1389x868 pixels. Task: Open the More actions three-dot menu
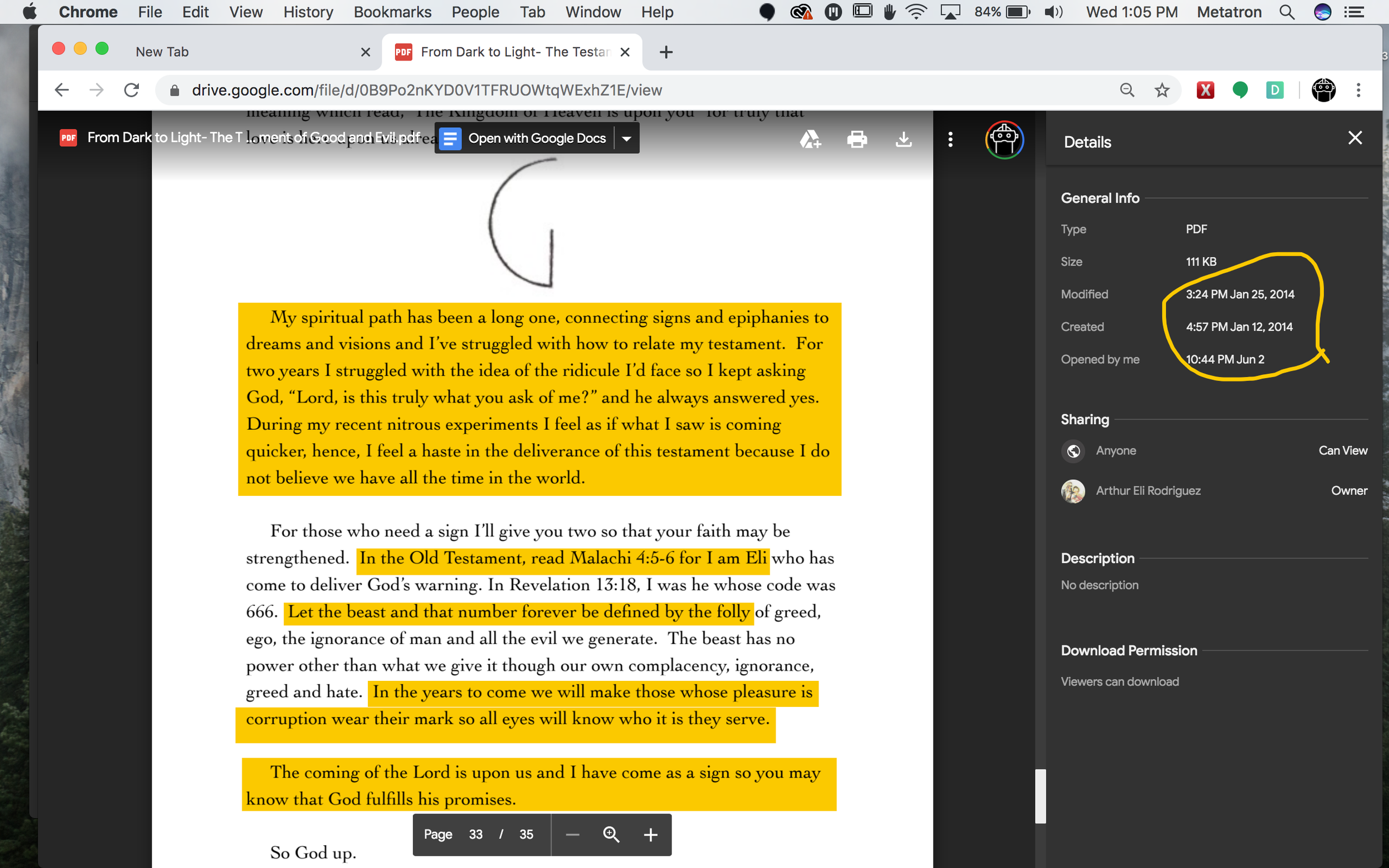(950, 139)
